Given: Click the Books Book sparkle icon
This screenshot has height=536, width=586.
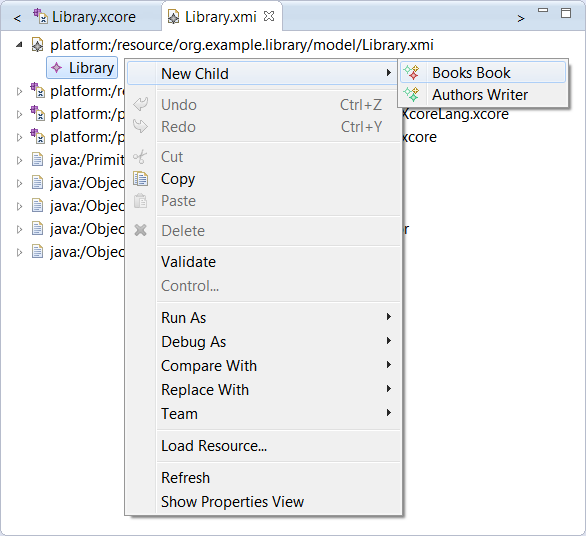Looking at the screenshot, I should [x=412, y=73].
